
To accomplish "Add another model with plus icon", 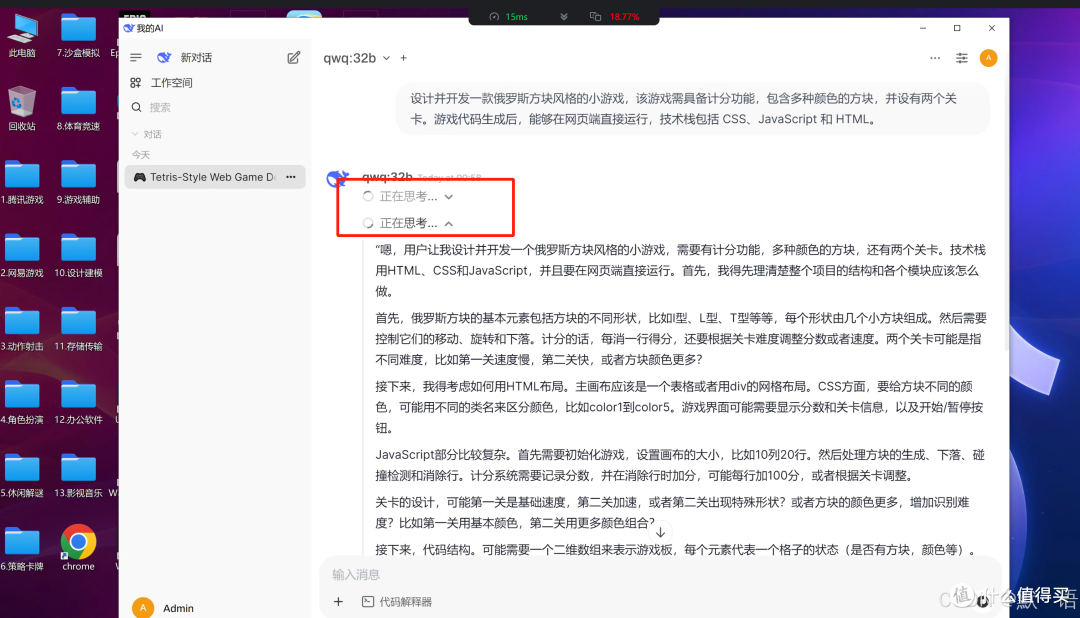I will [x=404, y=58].
